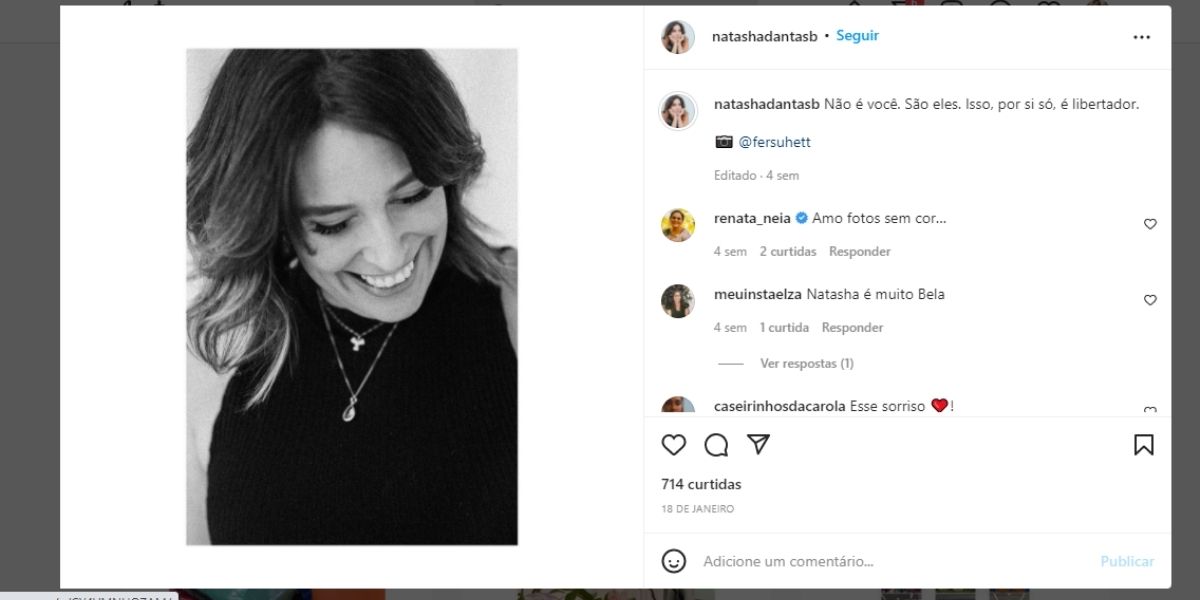The width and height of the screenshot is (1200, 600).
Task: Open the tagged photographer @fersuhett link
Action: [776, 141]
